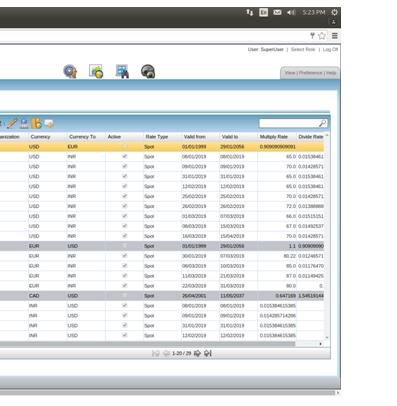Open the blue window with person module icon
Image resolution: width=397 pixels, height=406 pixels.
pyautogui.click(x=122, y=71)
